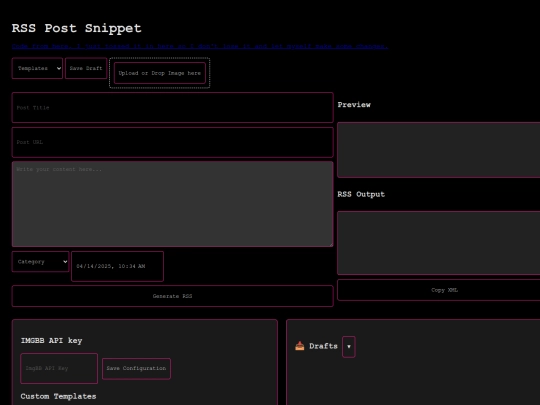
Task: Click the content textarea
Action: pyautogui.click(x=173, y=204)
